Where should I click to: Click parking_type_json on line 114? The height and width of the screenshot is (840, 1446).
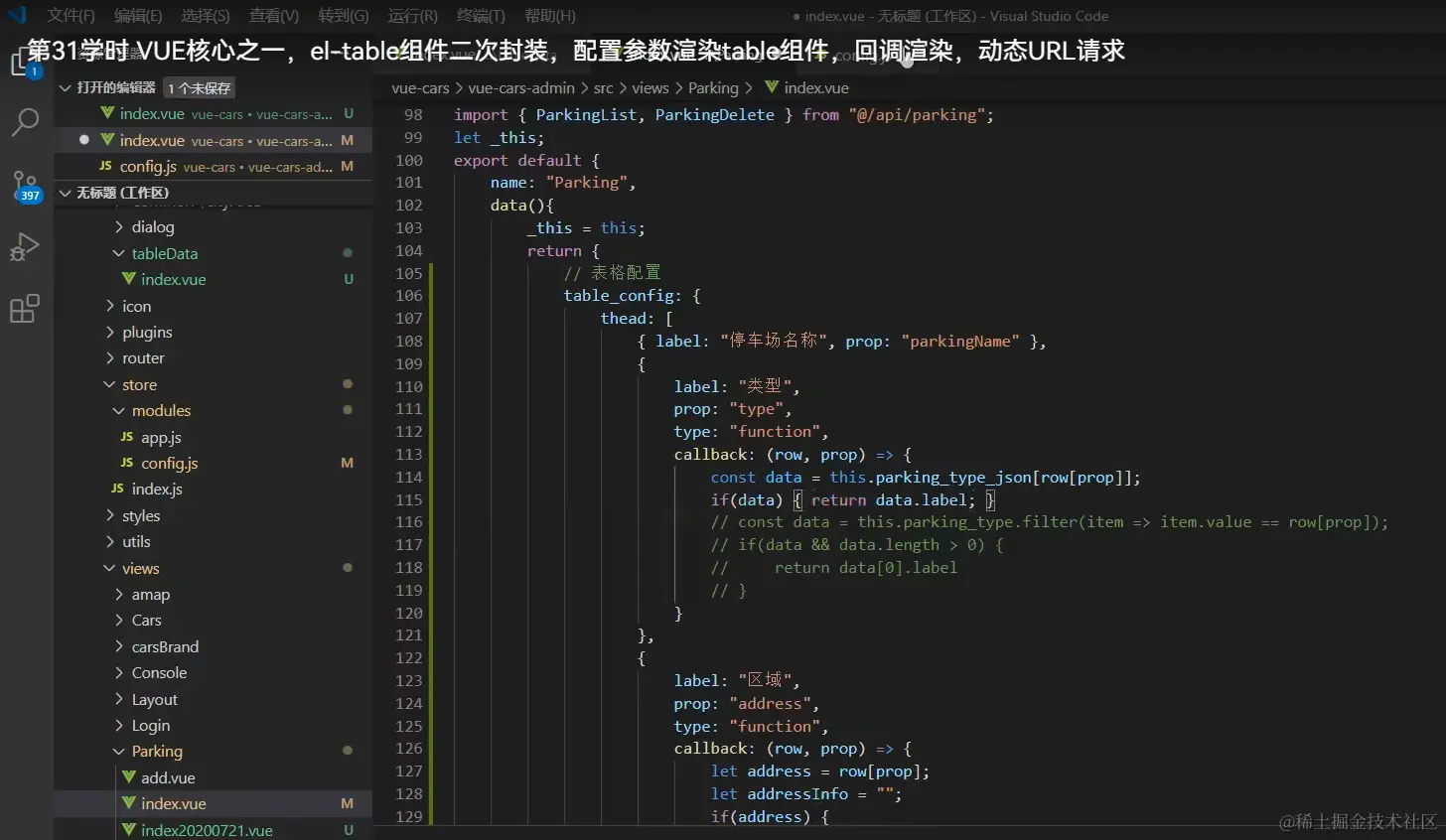[x=953, y=477]
